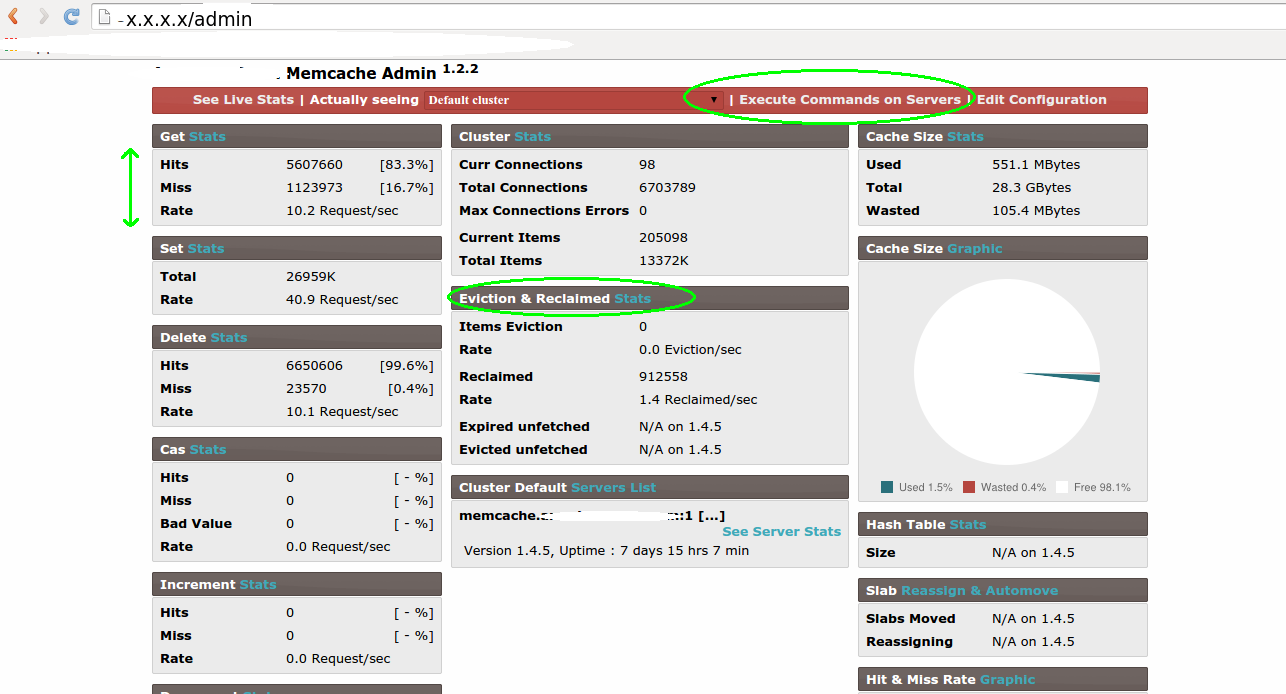This screenshot has height=694, width=1286.
Task: Click the Expired unfetched label
Action: [x=524, y=427]
